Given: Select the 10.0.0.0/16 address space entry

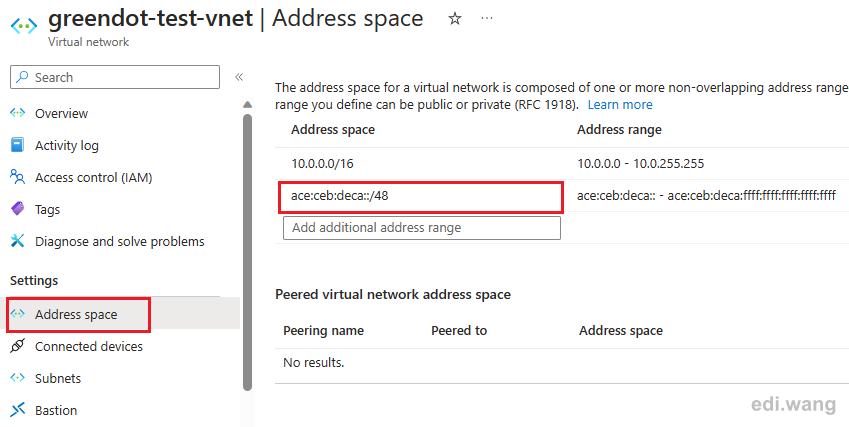Looking at the screenshot, I should (x=322, y=163).
